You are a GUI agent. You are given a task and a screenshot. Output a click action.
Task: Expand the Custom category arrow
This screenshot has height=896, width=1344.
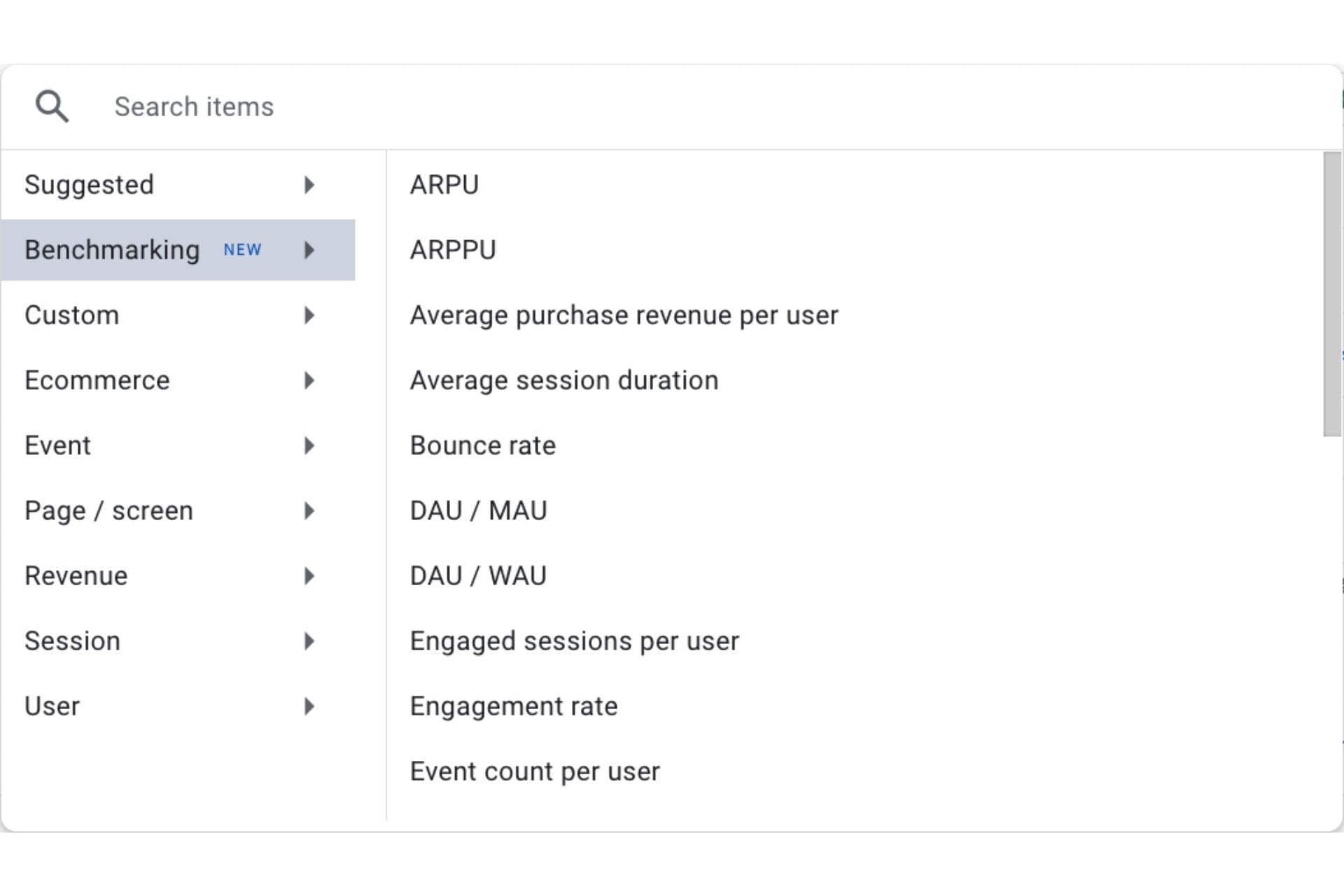[x=309, y=315]
